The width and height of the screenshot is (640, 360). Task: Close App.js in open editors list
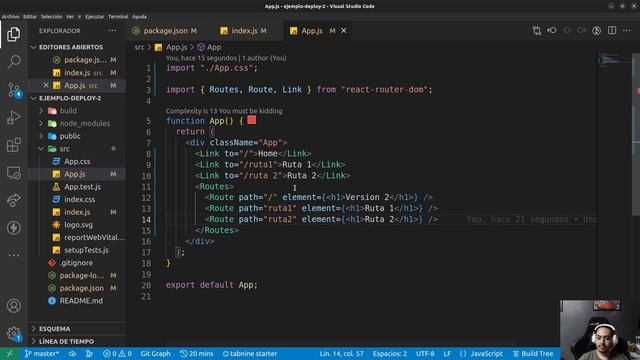(46, 85)
